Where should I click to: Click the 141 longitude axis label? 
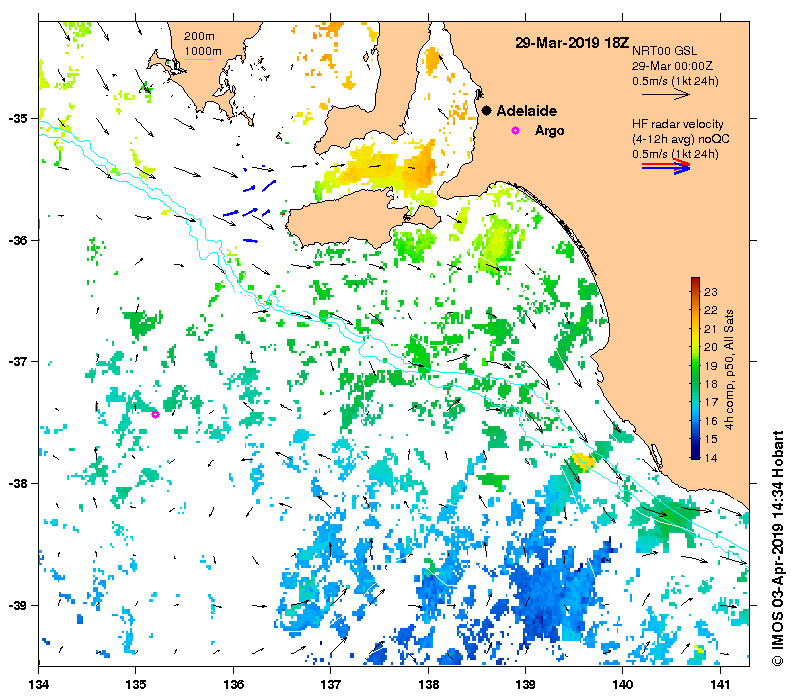point(720,684)
